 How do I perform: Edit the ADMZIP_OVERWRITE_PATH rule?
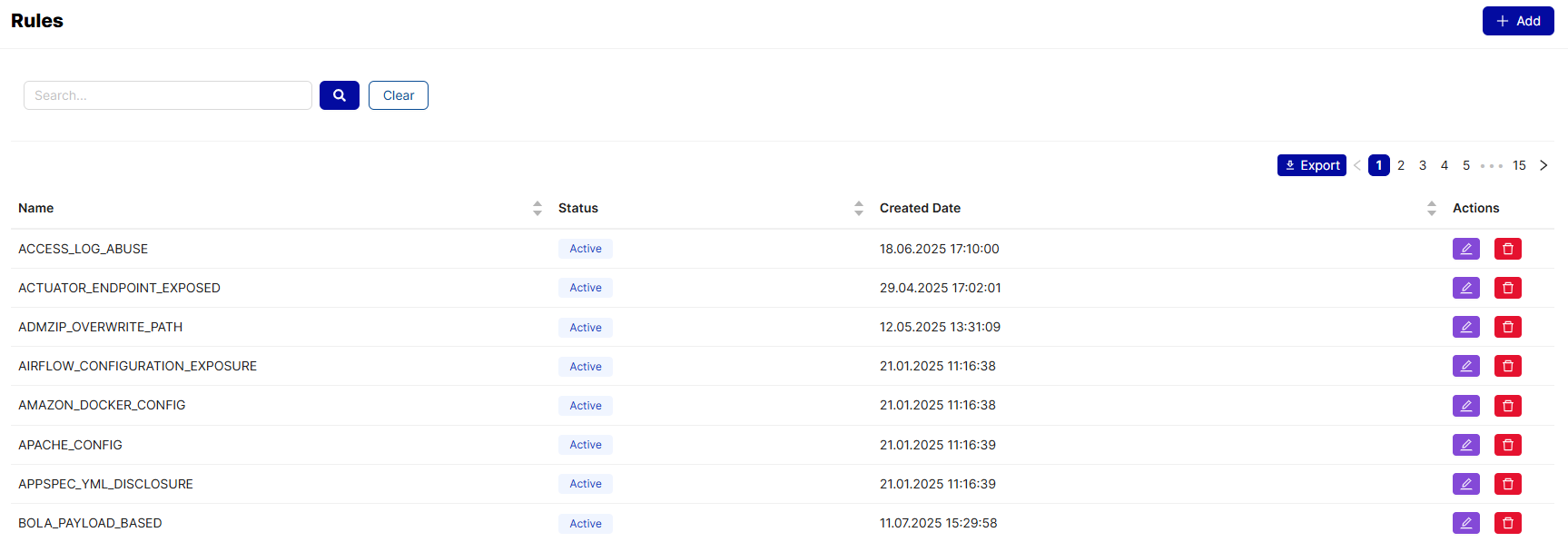coord(1465,327)
